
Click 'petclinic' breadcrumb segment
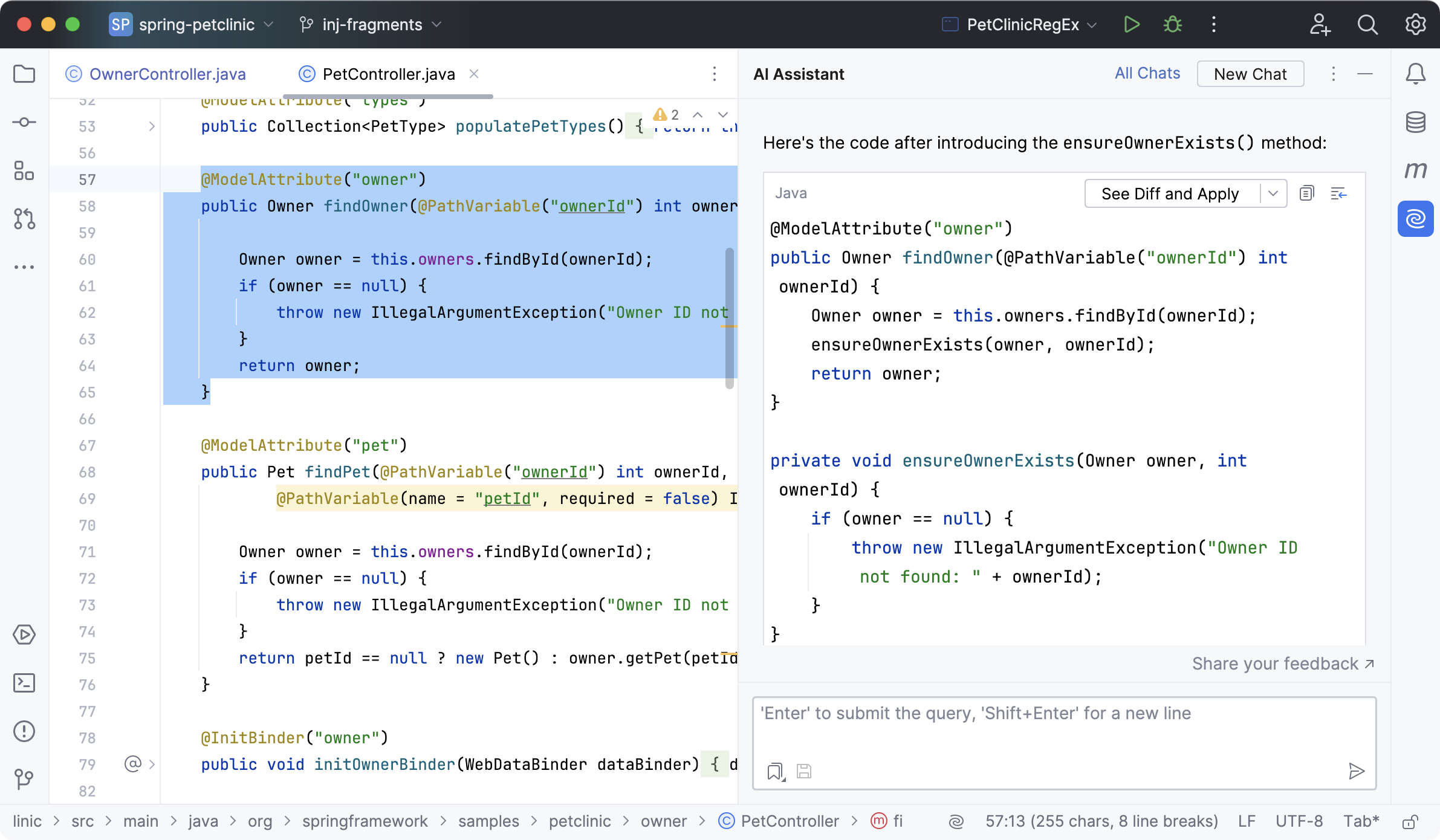coord(580,821)
